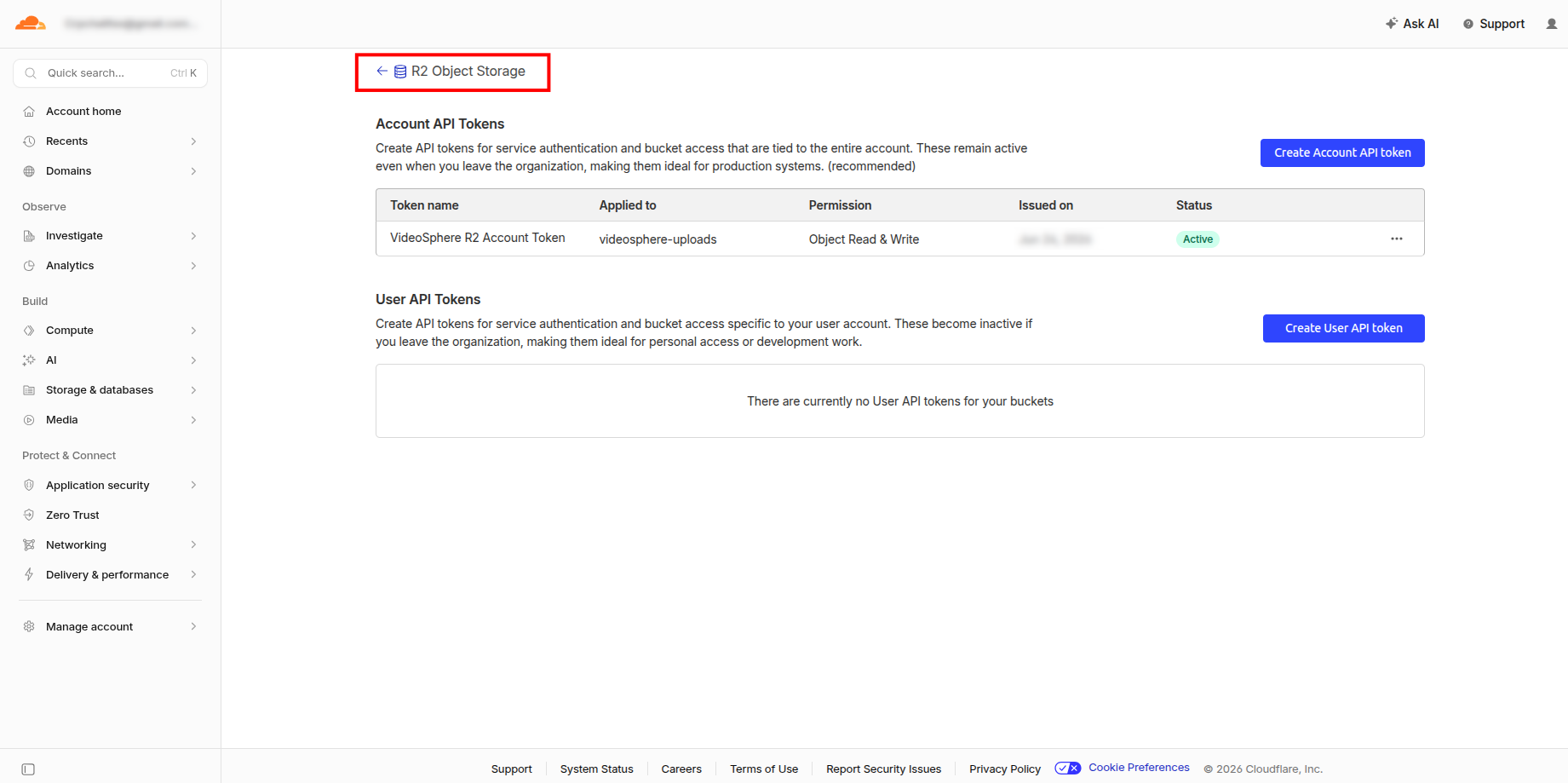
Task: Open Ask AI sparkle button
Action: point(1412,24)
